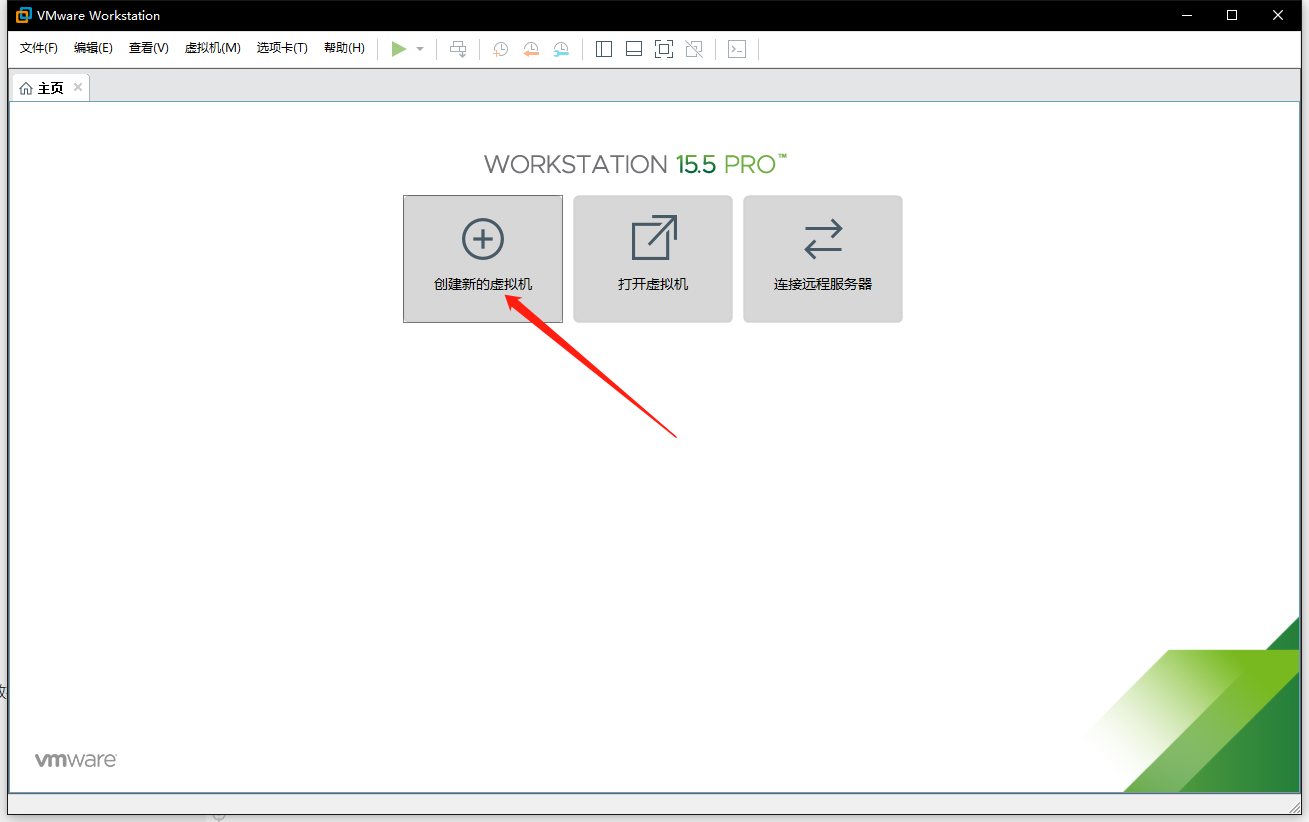
Task: Click the console view terminal icon
Action: (737, 49)
